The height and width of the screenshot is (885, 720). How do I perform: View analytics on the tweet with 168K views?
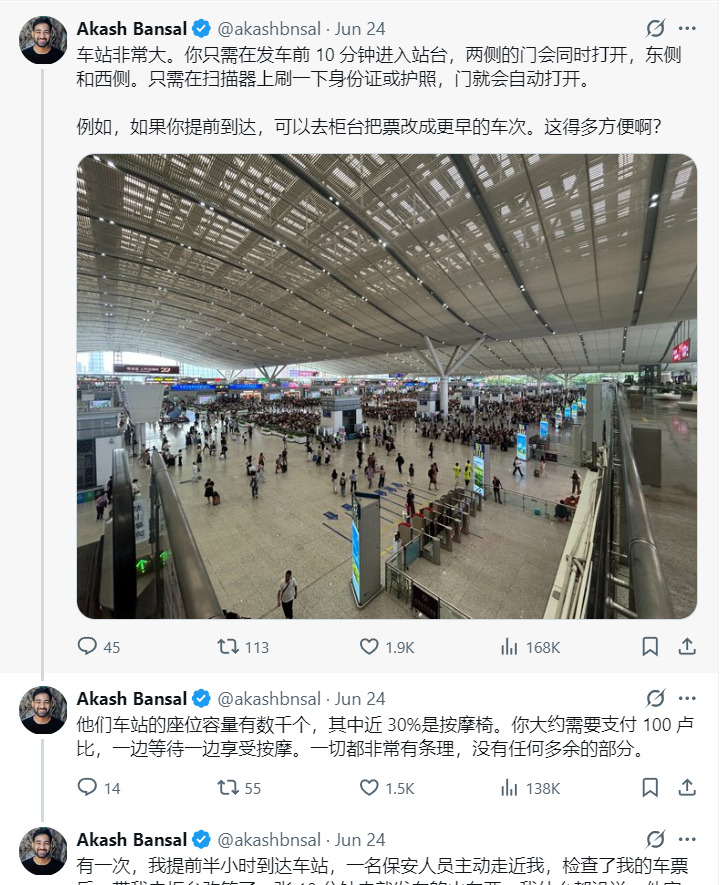530,647
